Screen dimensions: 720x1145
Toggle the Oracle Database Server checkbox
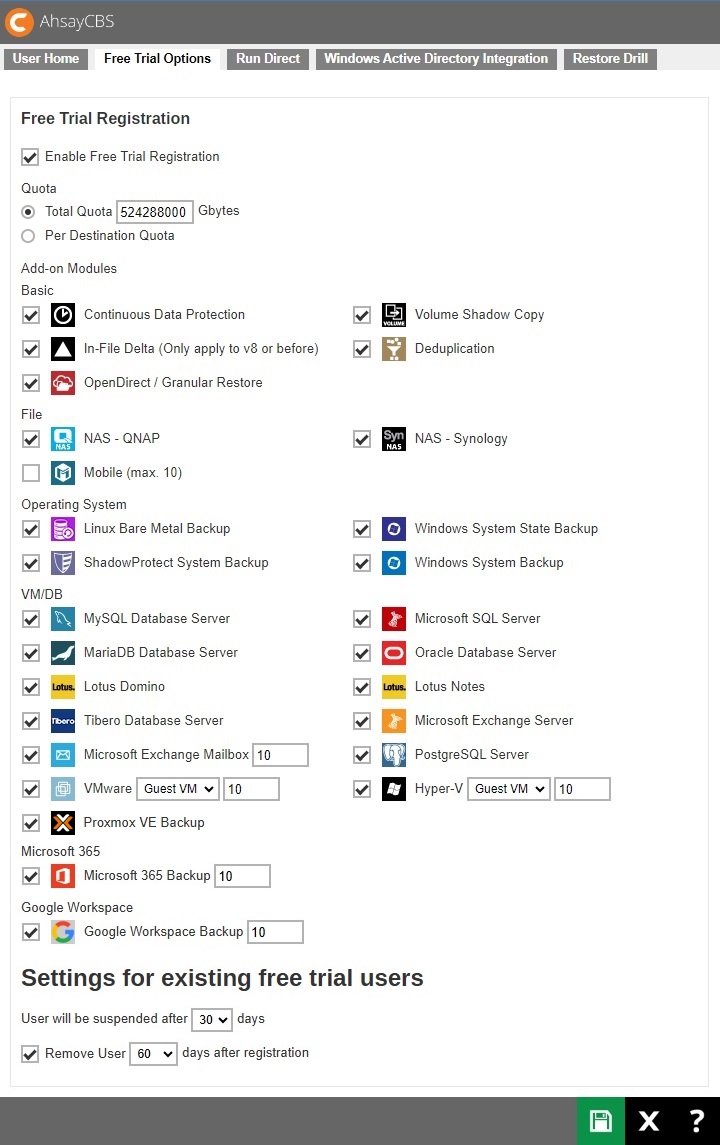click(362, 653)
